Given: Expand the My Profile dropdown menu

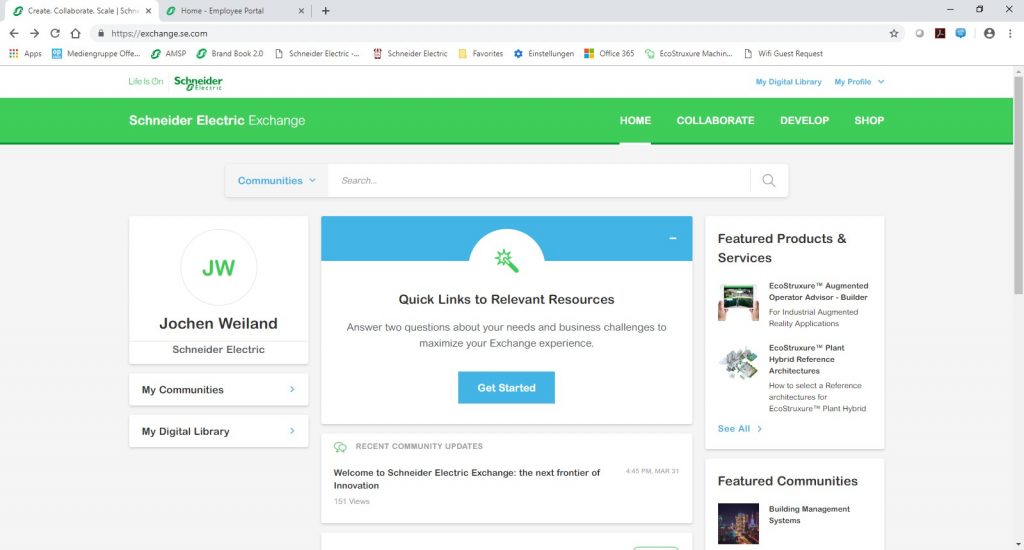Looking at the screenshot, I should pyautogui.click(x=859, y=82).
